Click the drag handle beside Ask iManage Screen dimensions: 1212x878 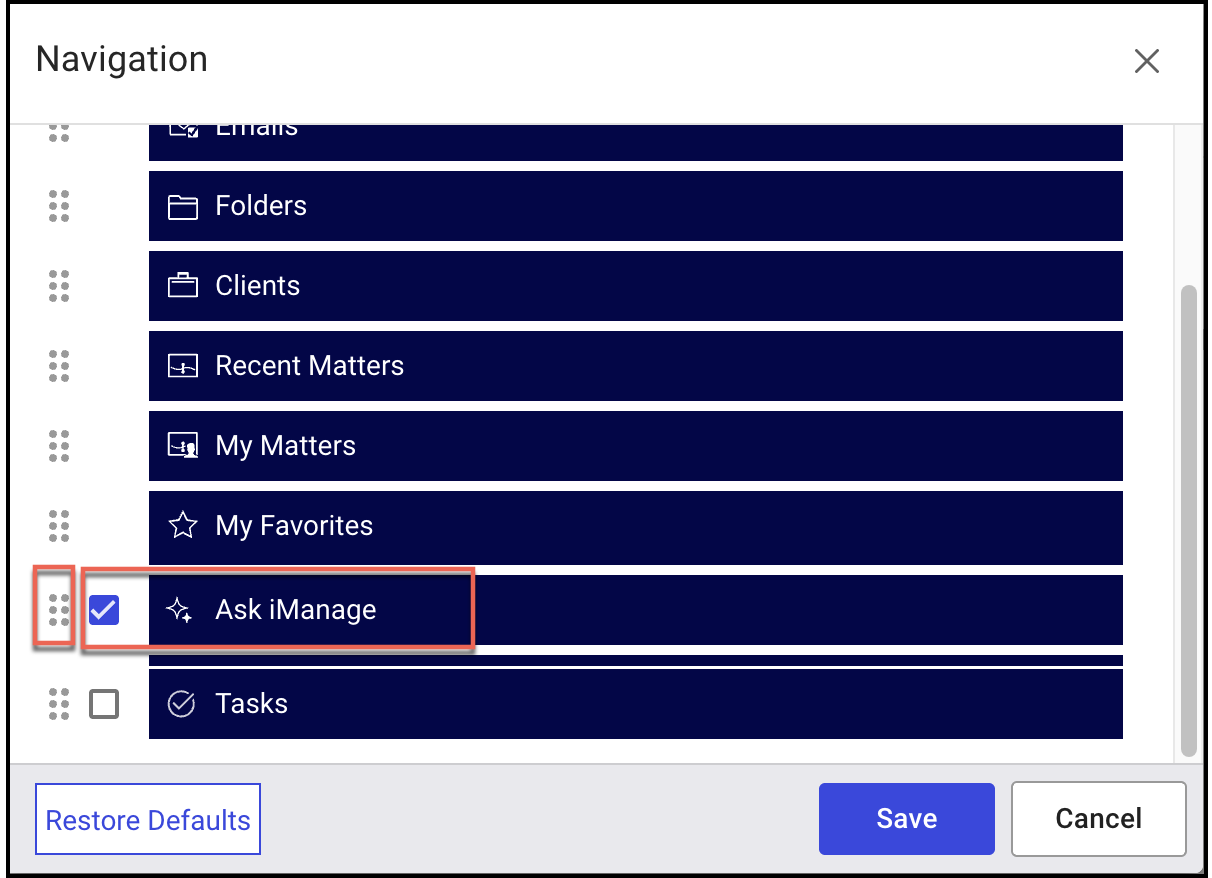[x=58, y=609]
